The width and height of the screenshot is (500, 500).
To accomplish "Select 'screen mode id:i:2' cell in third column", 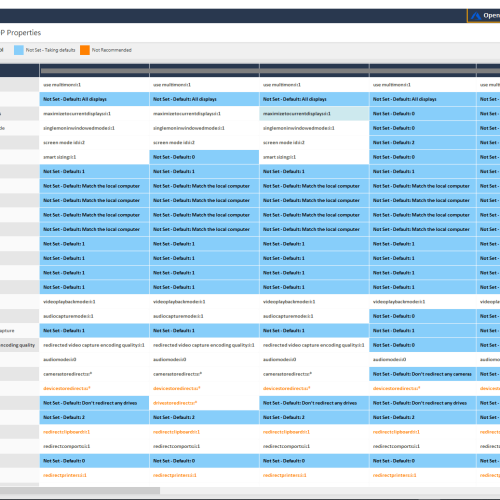I will pyautogui.click(x=314, y=143).
